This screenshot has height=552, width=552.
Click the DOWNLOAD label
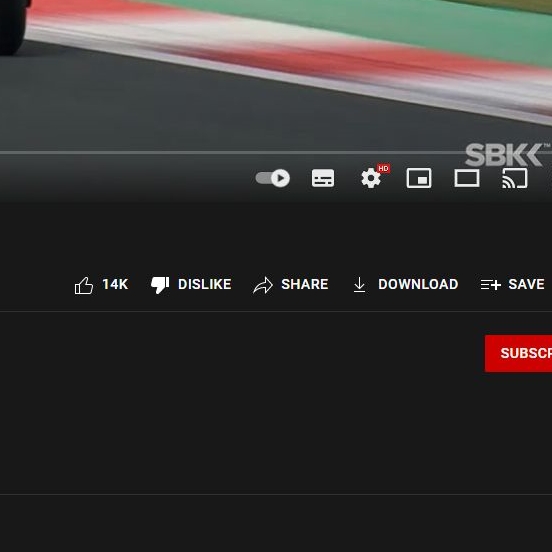(x=418, y=284)
